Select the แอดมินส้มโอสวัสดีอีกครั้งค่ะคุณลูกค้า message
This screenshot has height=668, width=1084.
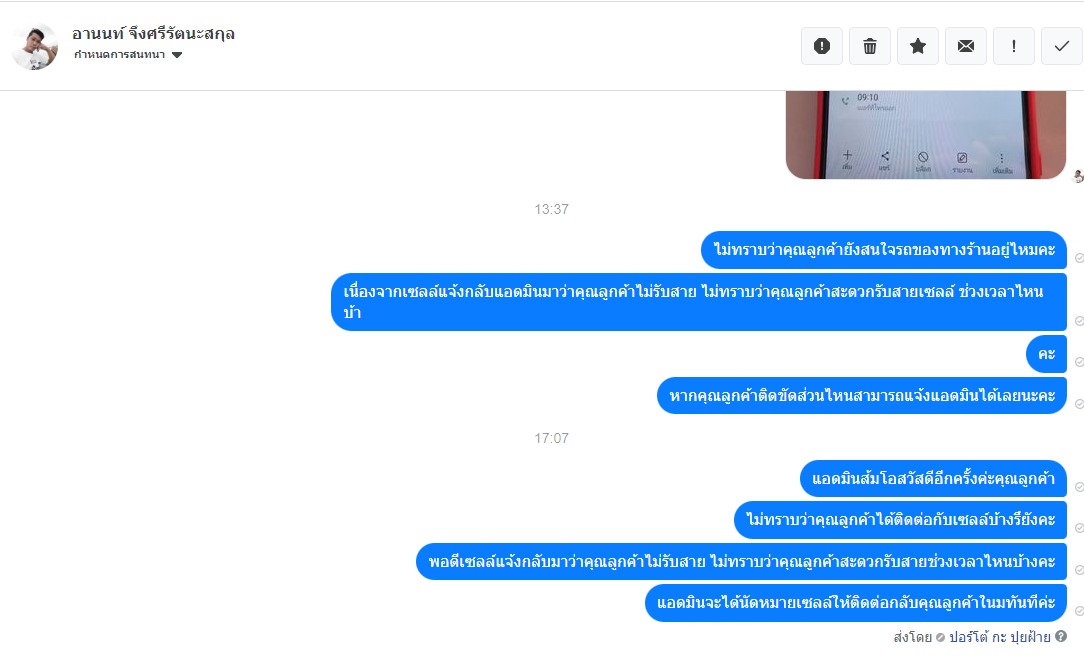tap(933, 479)
